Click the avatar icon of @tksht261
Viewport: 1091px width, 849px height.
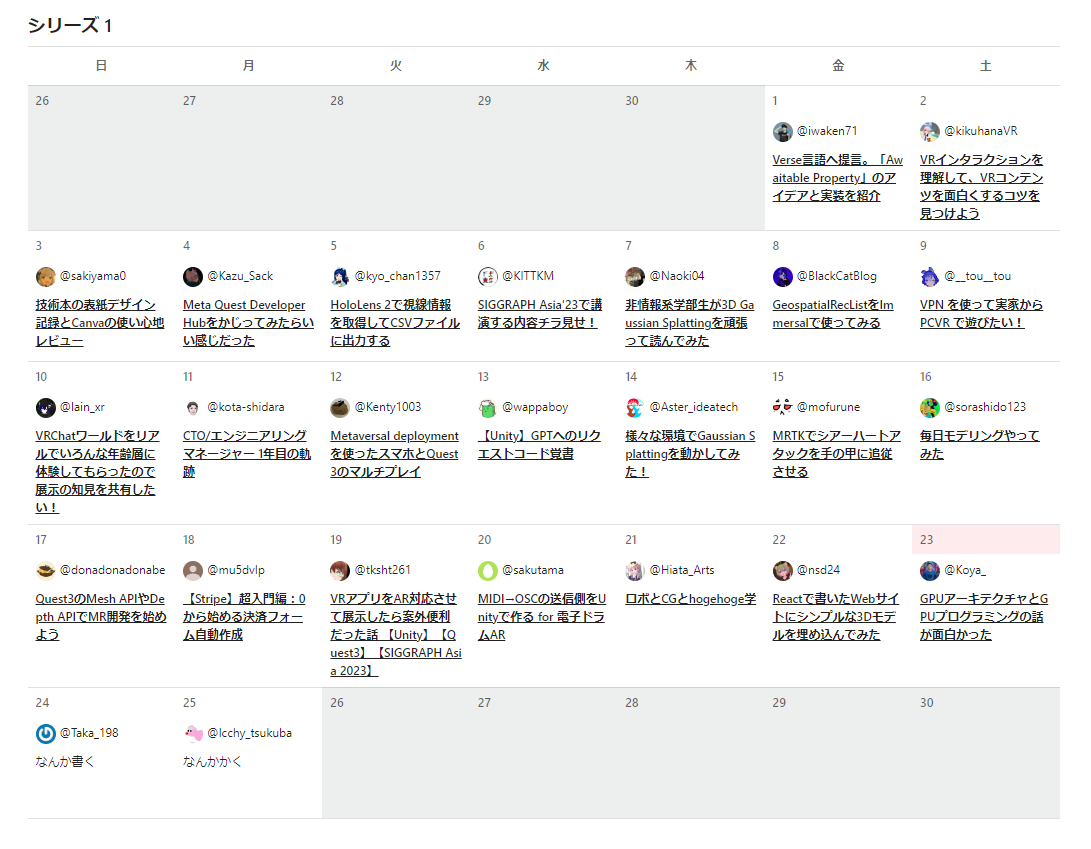[340, 571]
